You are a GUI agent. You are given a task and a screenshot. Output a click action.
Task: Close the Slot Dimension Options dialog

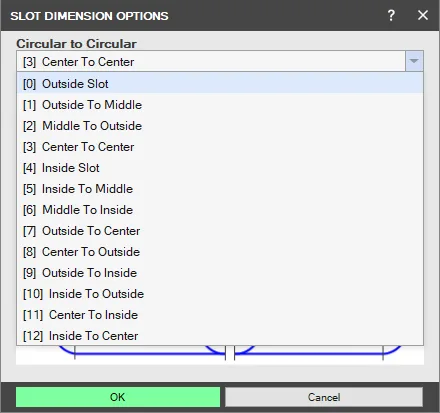click(423, 15)
